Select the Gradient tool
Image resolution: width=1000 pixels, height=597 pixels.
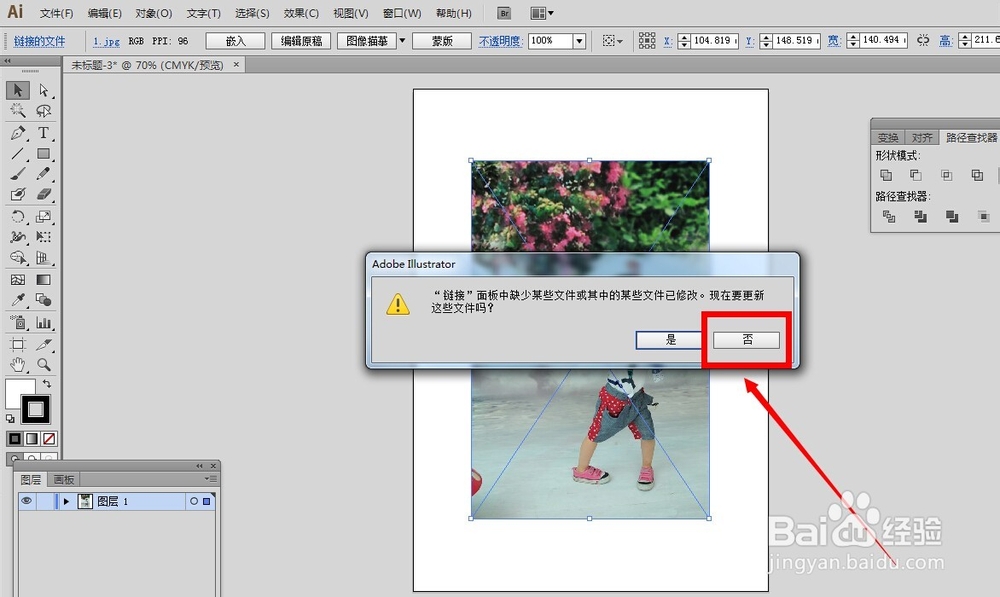(x=43, y=280)
